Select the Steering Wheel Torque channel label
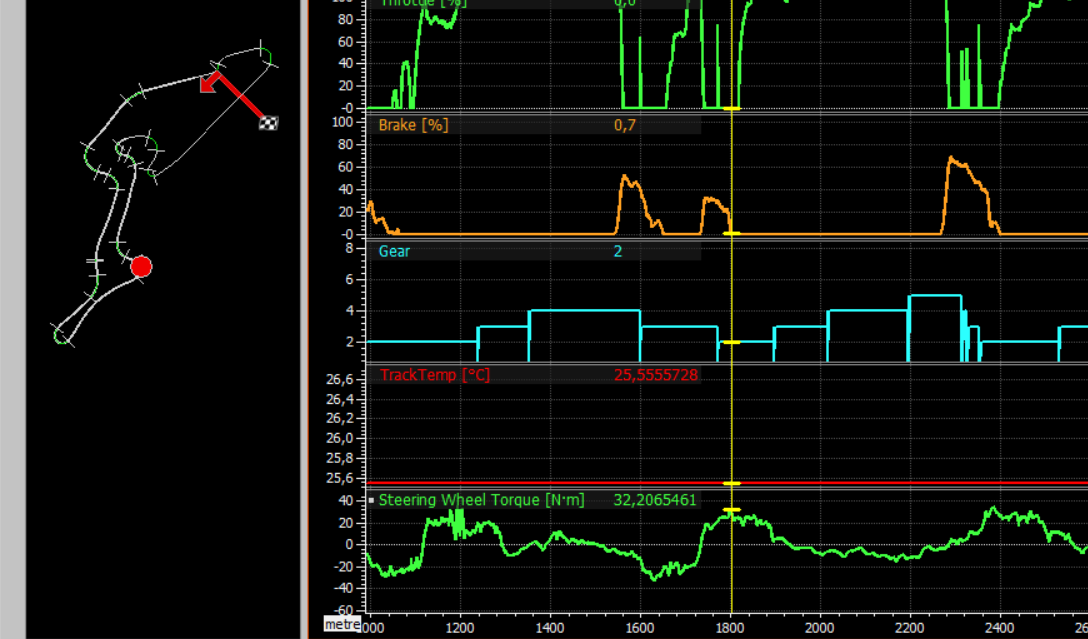This screenshot has width=1088, height=639. click(x=481, y=500)
